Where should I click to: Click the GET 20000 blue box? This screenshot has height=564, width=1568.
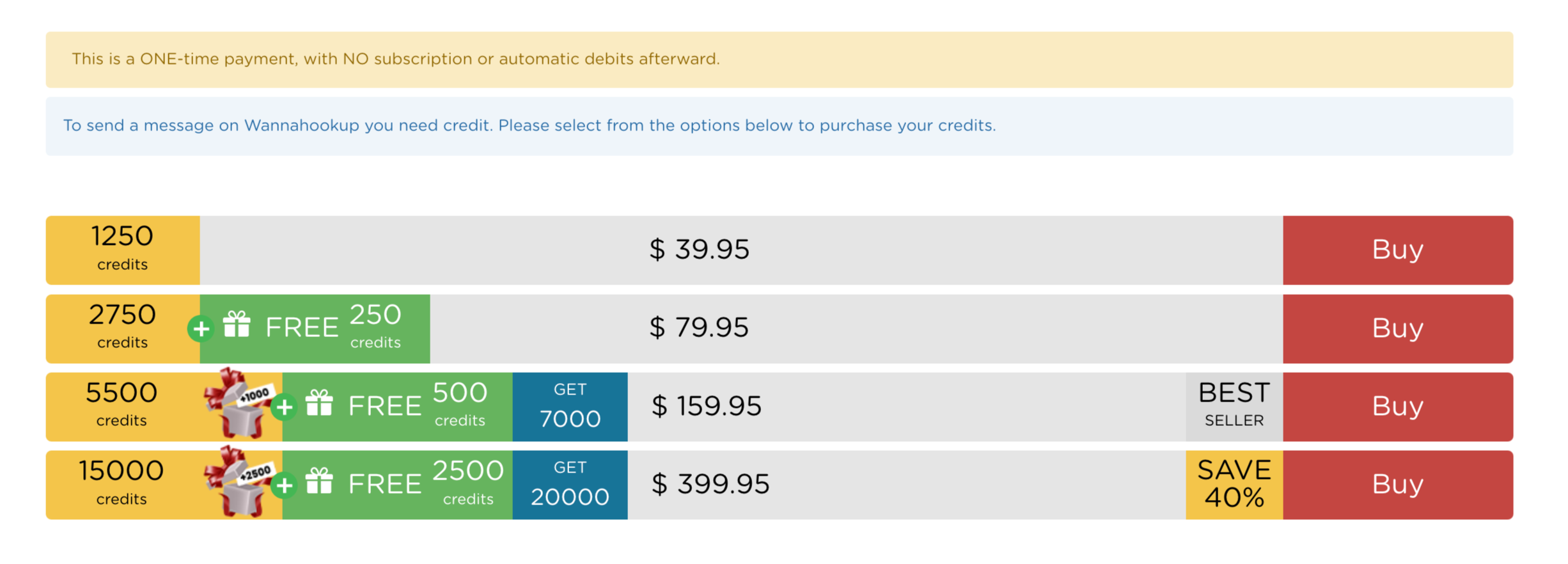pos(570,485)
